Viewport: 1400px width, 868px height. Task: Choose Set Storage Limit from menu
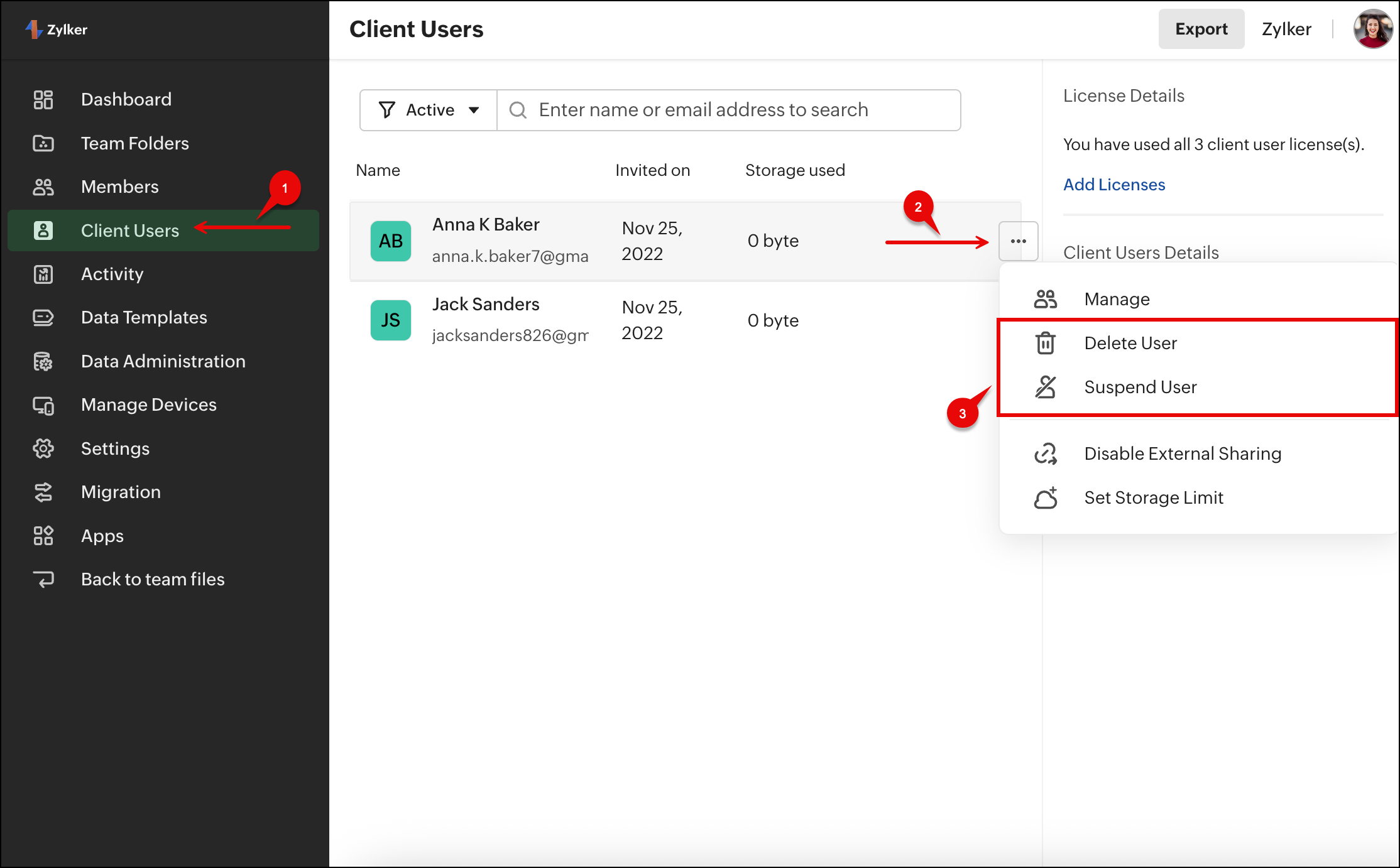[1153, 497]
